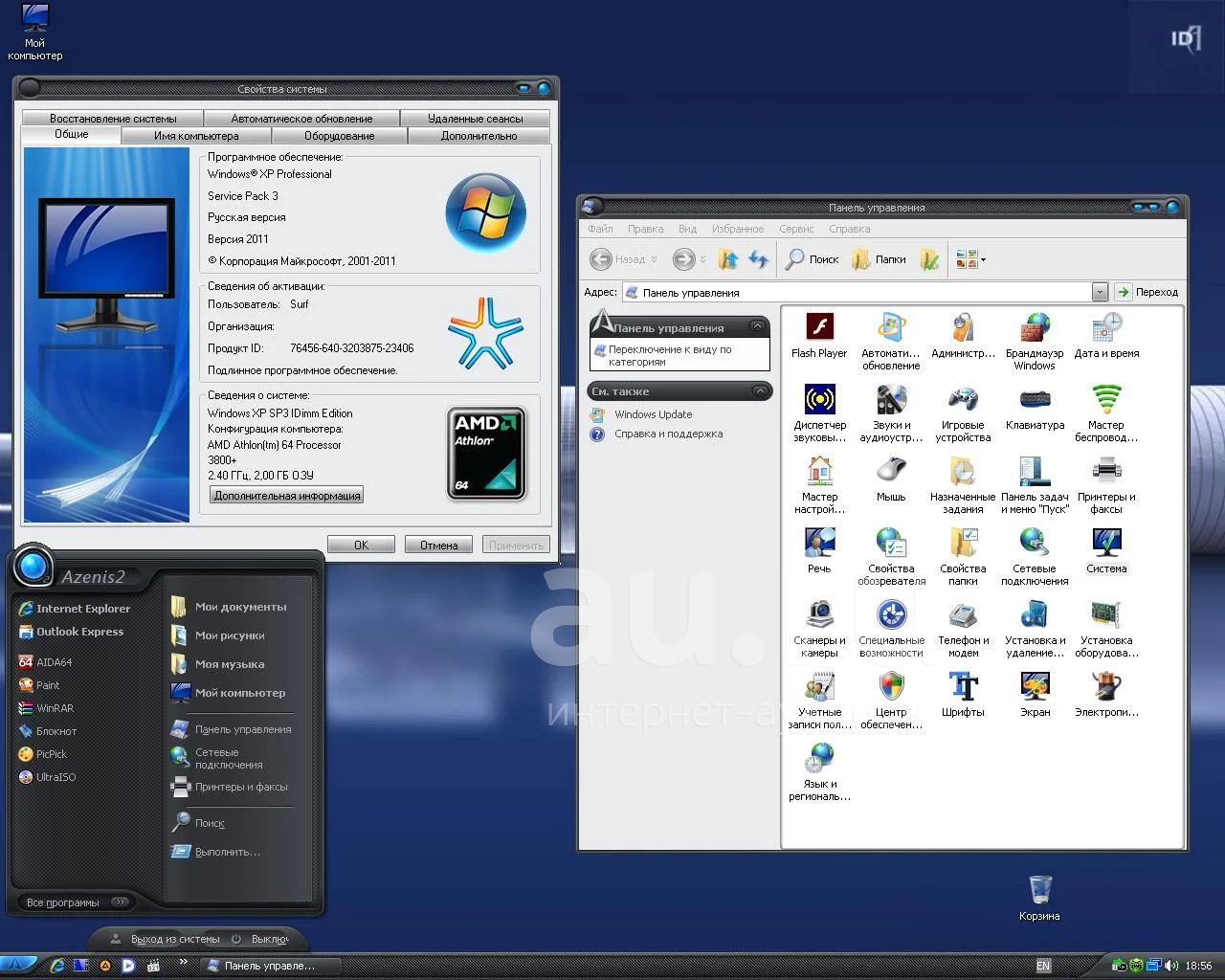Viewport: 1225px width, 980px height.
Task: Open the Keyboard (Клавиатура) icon
Action: point(1035,406)
